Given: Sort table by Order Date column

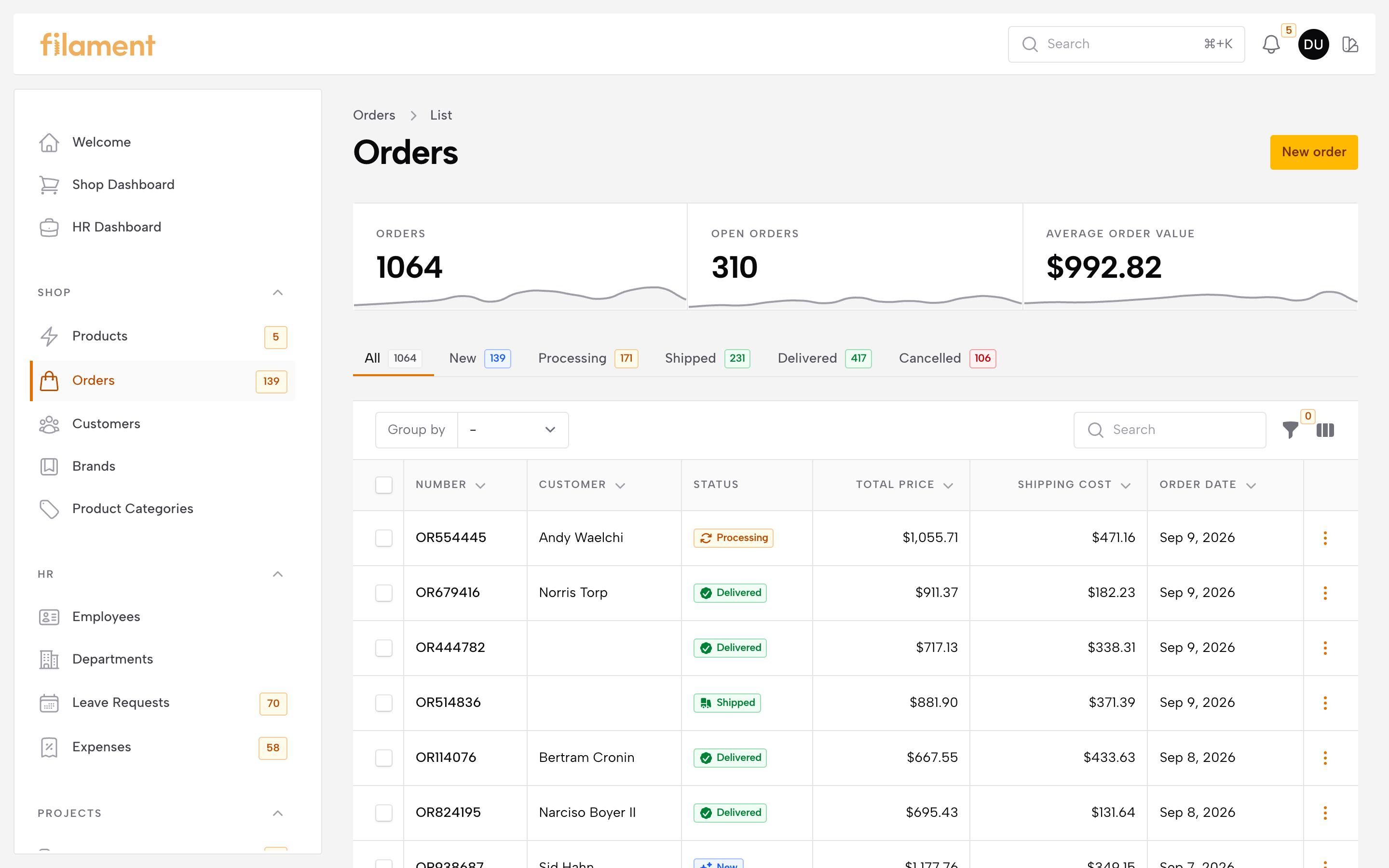Looking at the screenshot, I should 1208,485.
